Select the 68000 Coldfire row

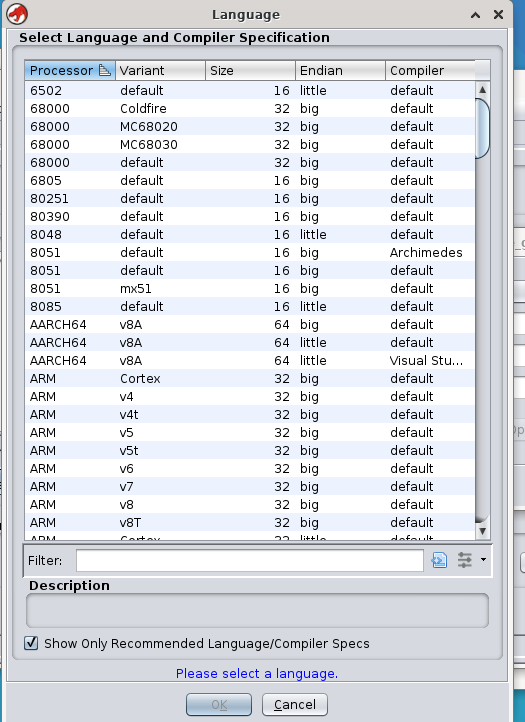tap(250, 108)
